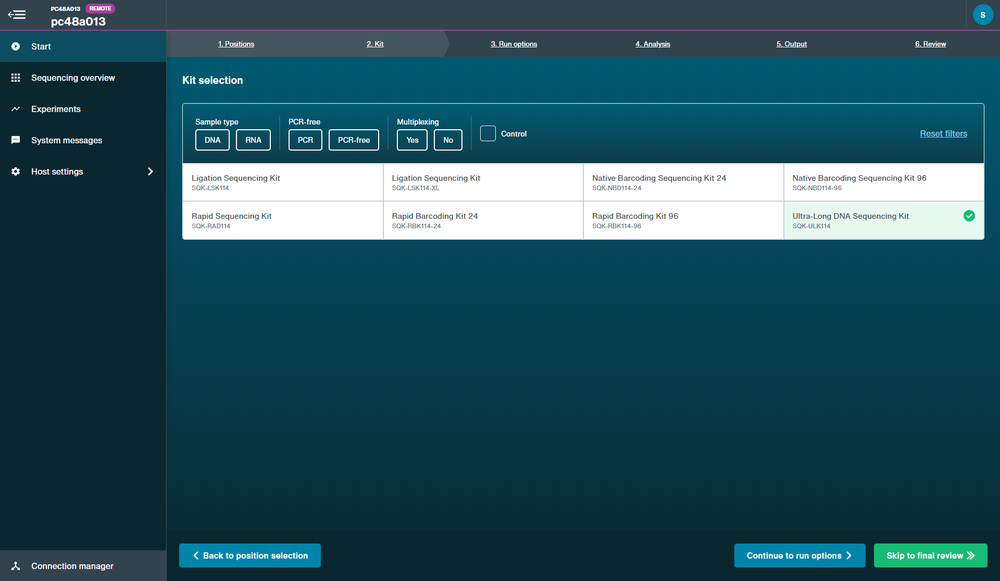The height and width of the screenshot is (581, 1000).
Task: Go to step 6. Review
Action: (x=930, y=44)
